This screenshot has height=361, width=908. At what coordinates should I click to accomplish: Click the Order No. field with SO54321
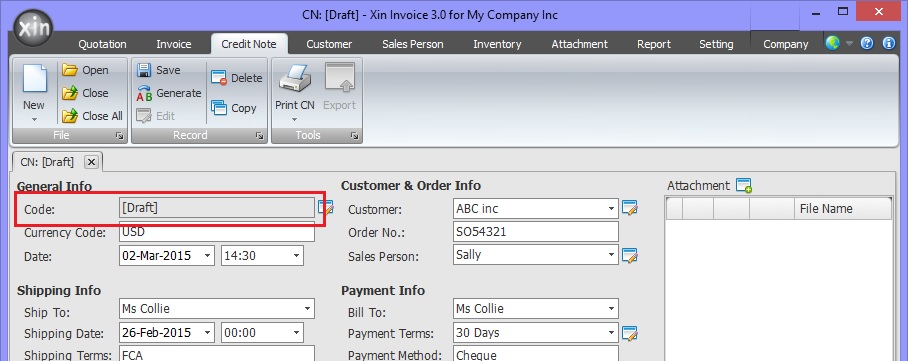pyautogui.click(x=536, y=232)
